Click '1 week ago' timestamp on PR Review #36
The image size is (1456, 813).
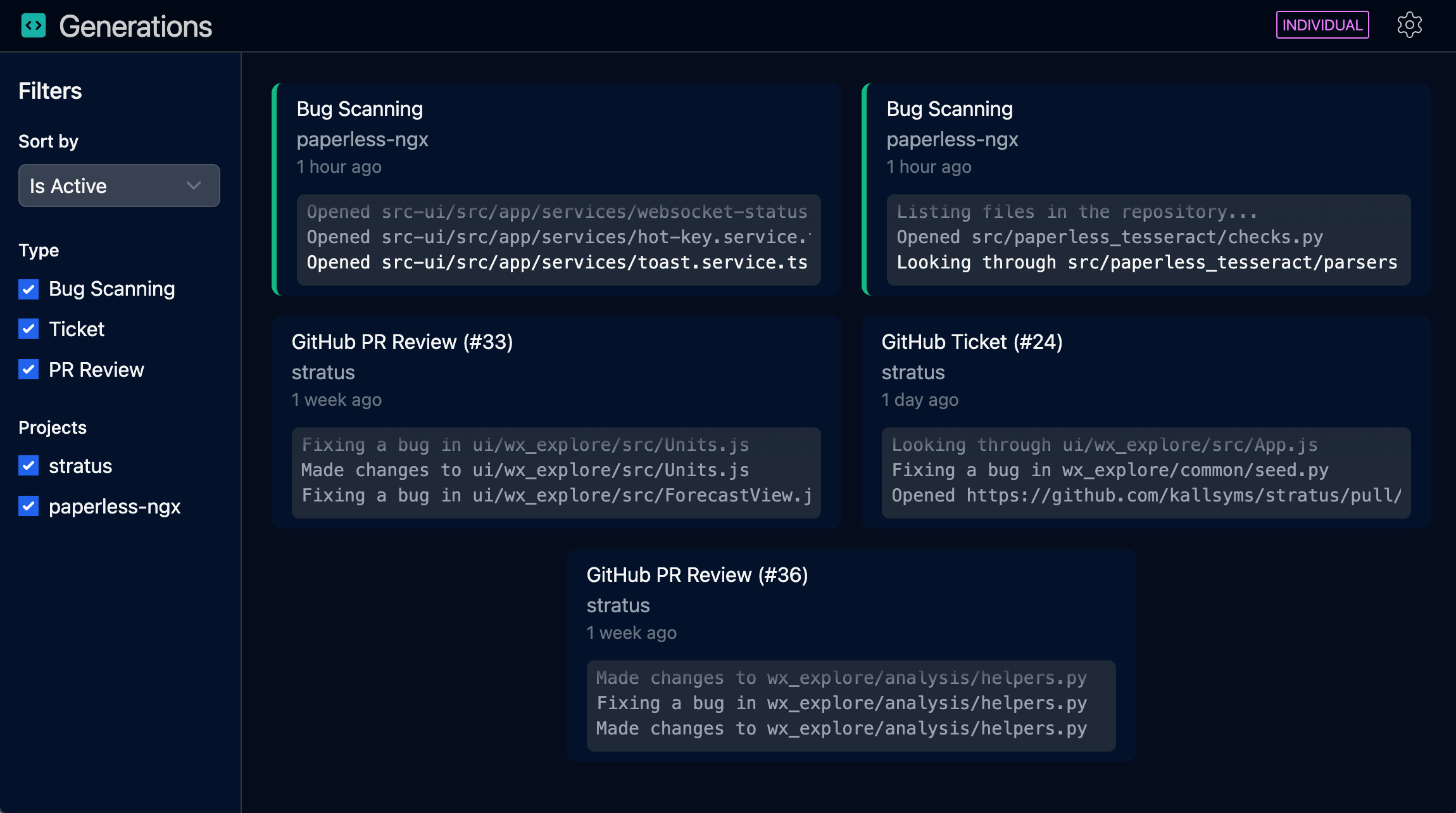coord(632,633)
